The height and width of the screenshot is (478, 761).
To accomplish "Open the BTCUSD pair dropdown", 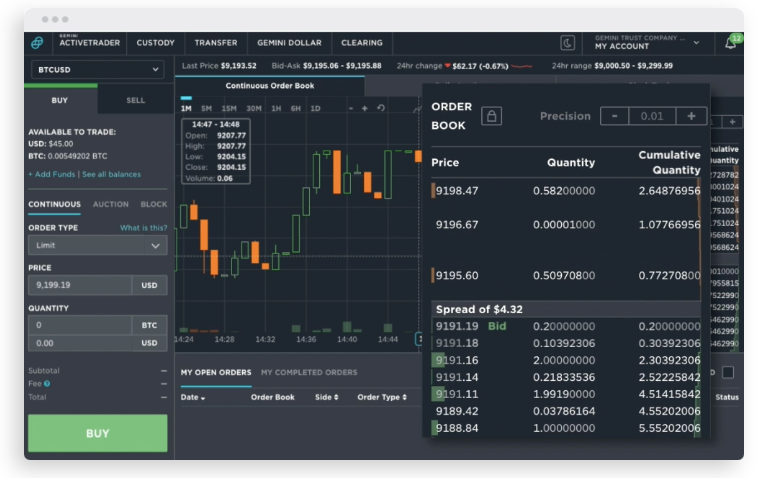I will point(97,69).
